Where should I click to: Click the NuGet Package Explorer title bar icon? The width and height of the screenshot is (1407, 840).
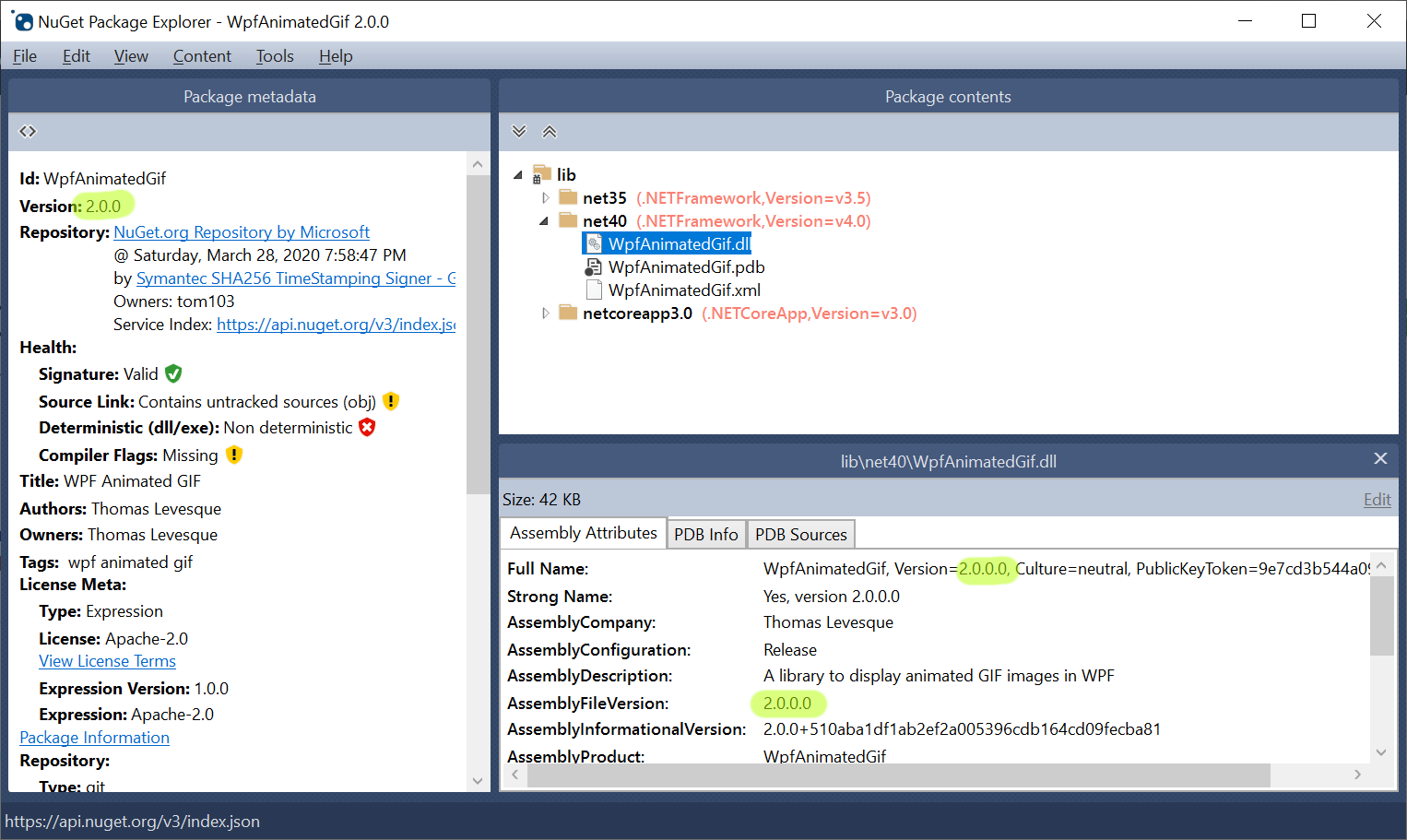[x=22, y=20]
